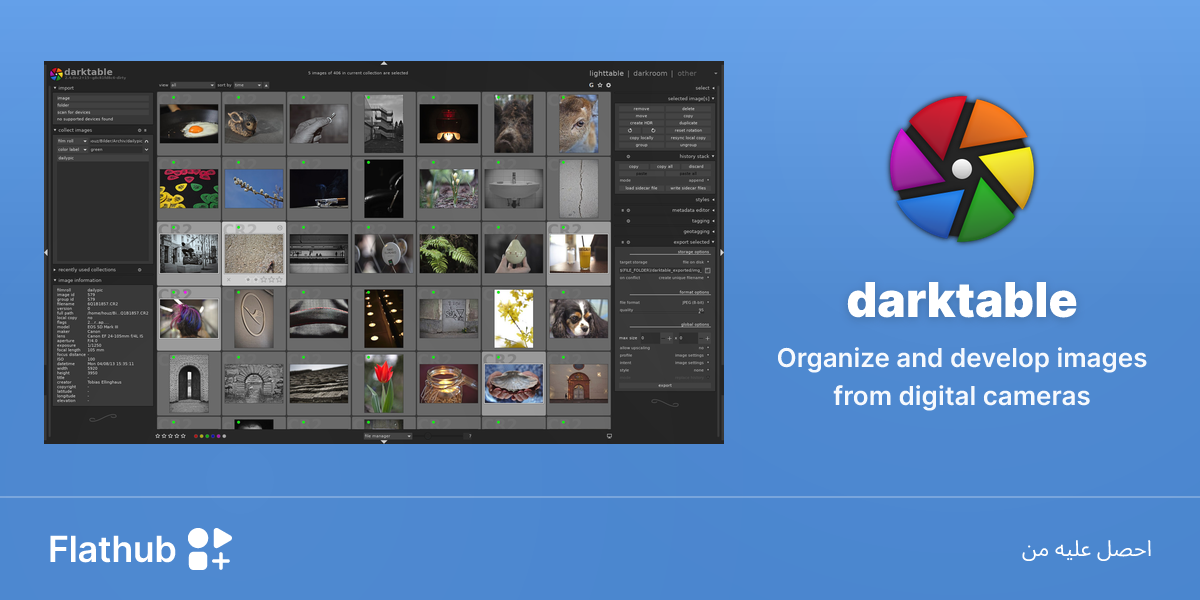Image resolution: width=1200 pixels, height=600 pixels.
Task: Click the image button in the import panel
Action: 103,98
